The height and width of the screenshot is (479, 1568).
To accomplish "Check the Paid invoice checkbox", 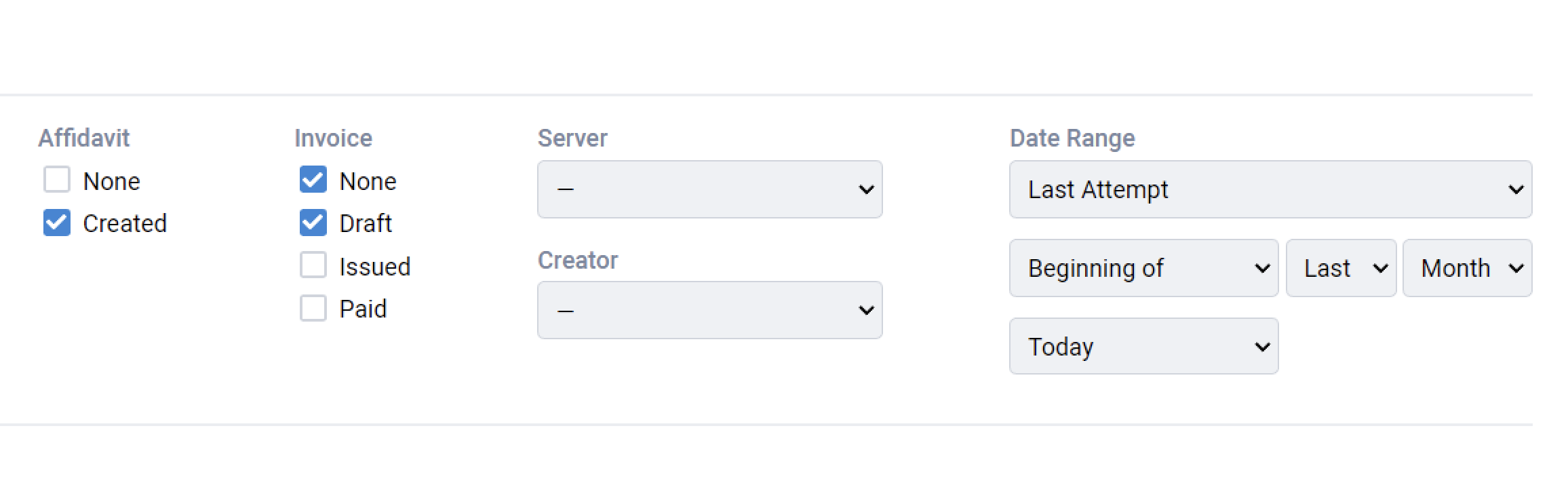I will coord(313,308).
